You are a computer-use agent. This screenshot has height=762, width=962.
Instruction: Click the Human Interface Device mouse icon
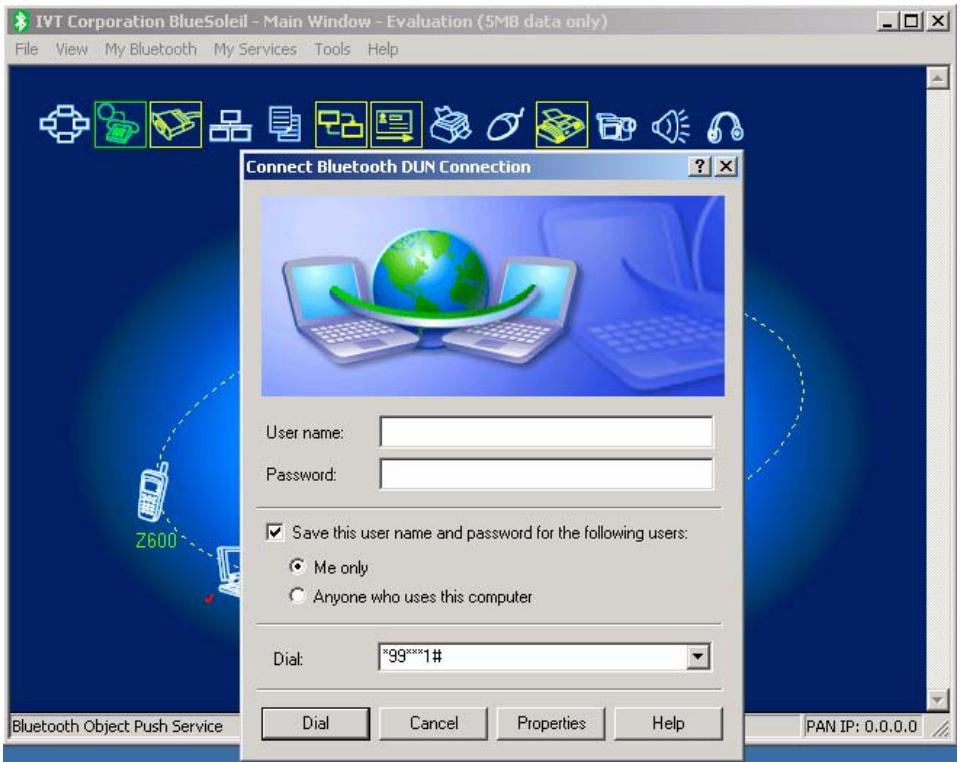coord(506,125)
